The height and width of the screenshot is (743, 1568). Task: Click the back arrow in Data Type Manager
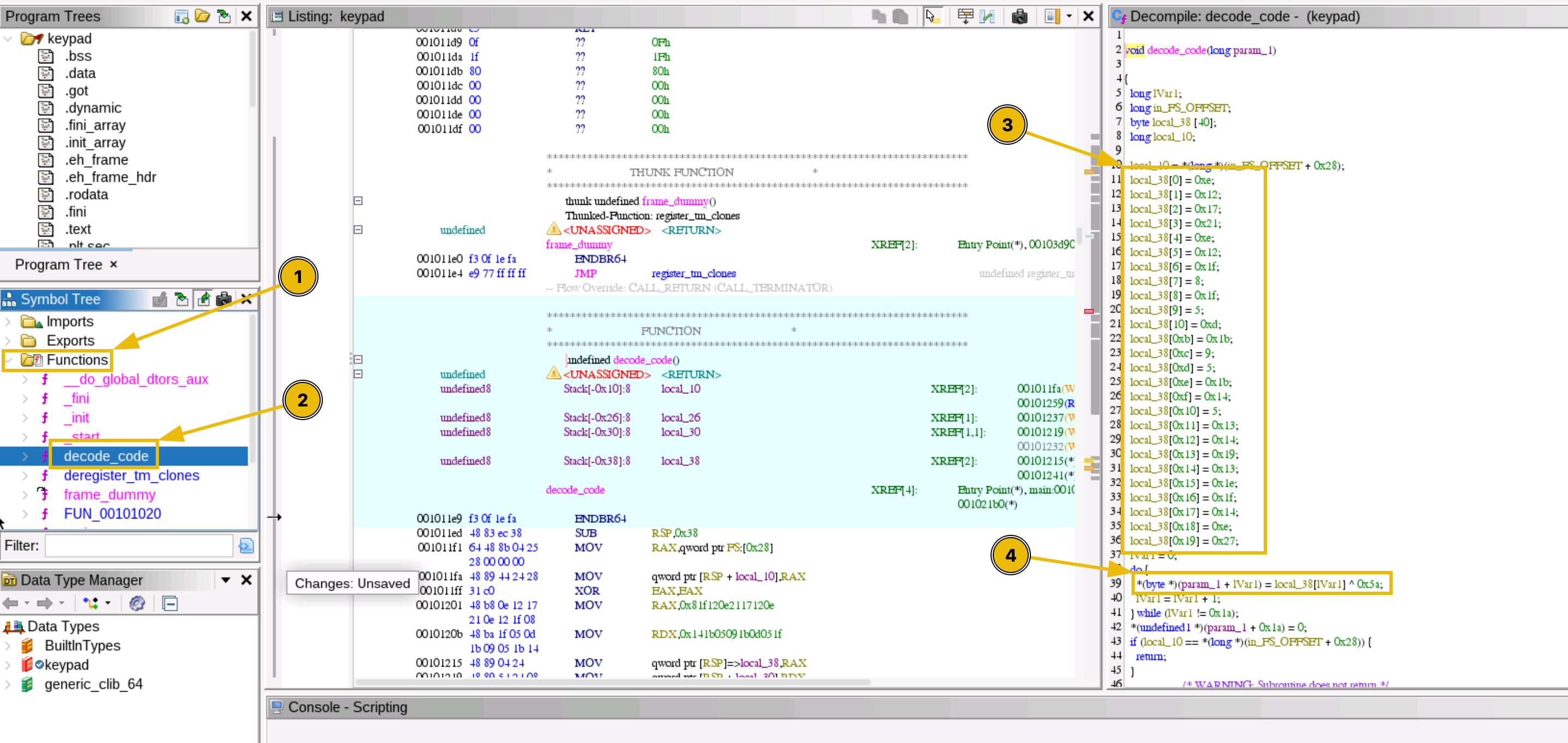coord(10,603)
